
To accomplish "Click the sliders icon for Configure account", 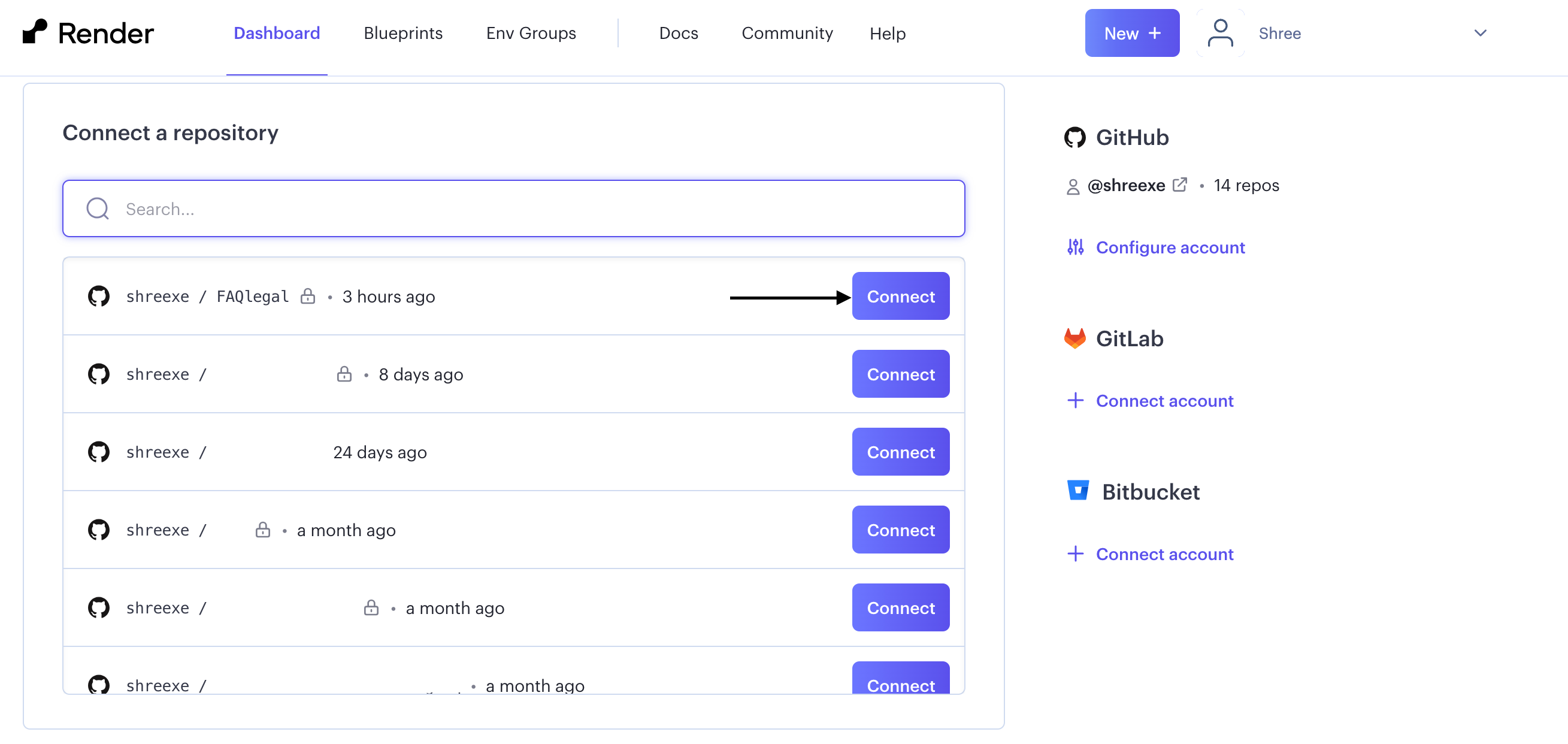I will click(1076, 247).
